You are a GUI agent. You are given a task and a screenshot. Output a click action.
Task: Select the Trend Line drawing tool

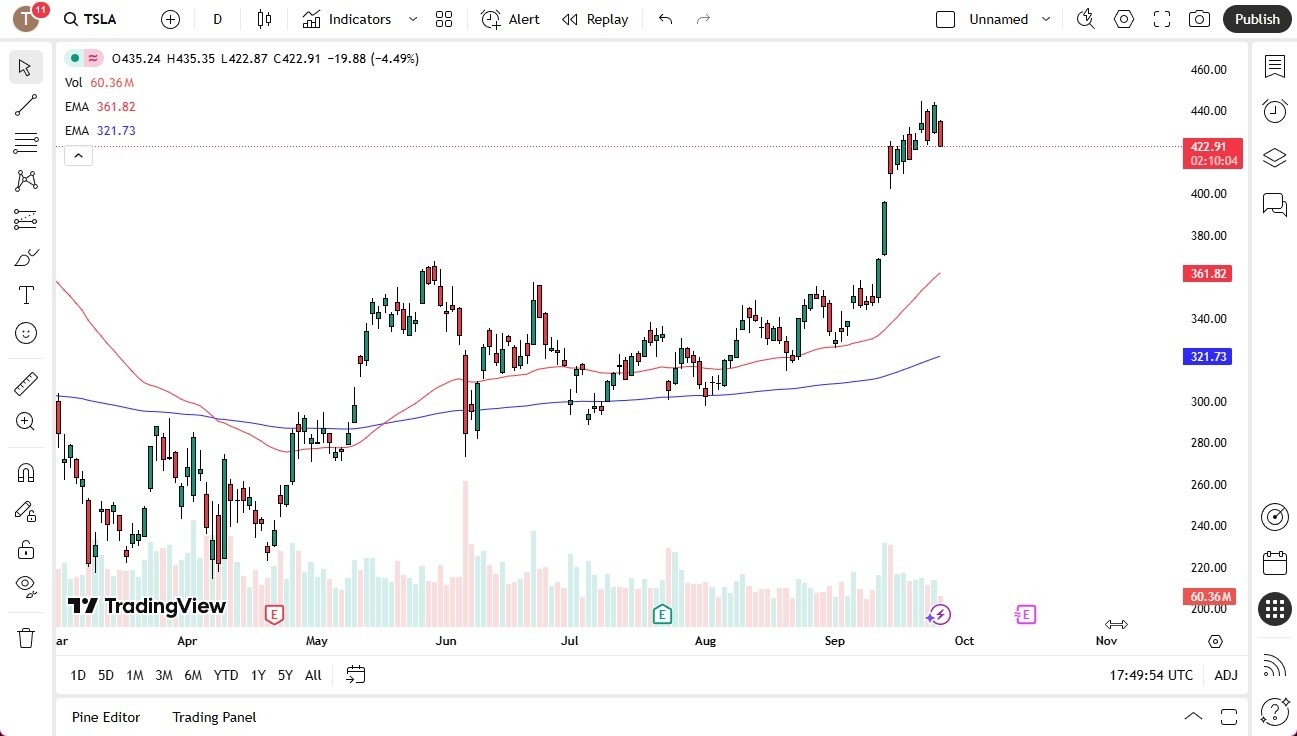(x=25, y=105)
